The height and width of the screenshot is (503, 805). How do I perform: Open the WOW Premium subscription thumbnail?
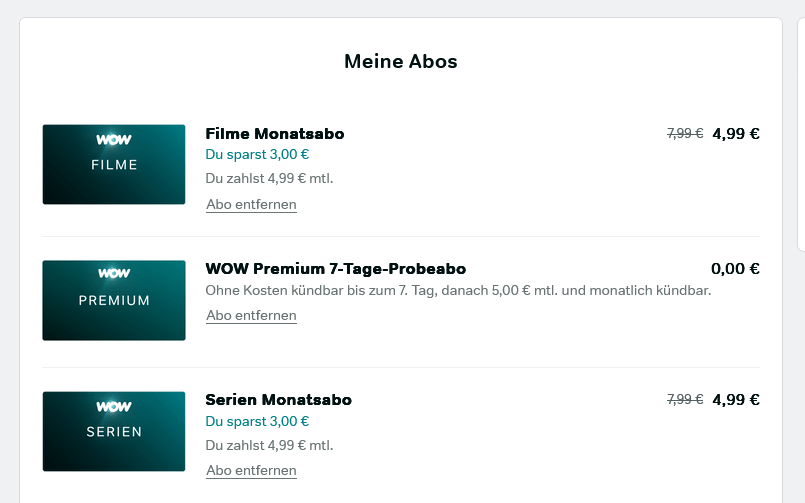(x=114, y=300)
